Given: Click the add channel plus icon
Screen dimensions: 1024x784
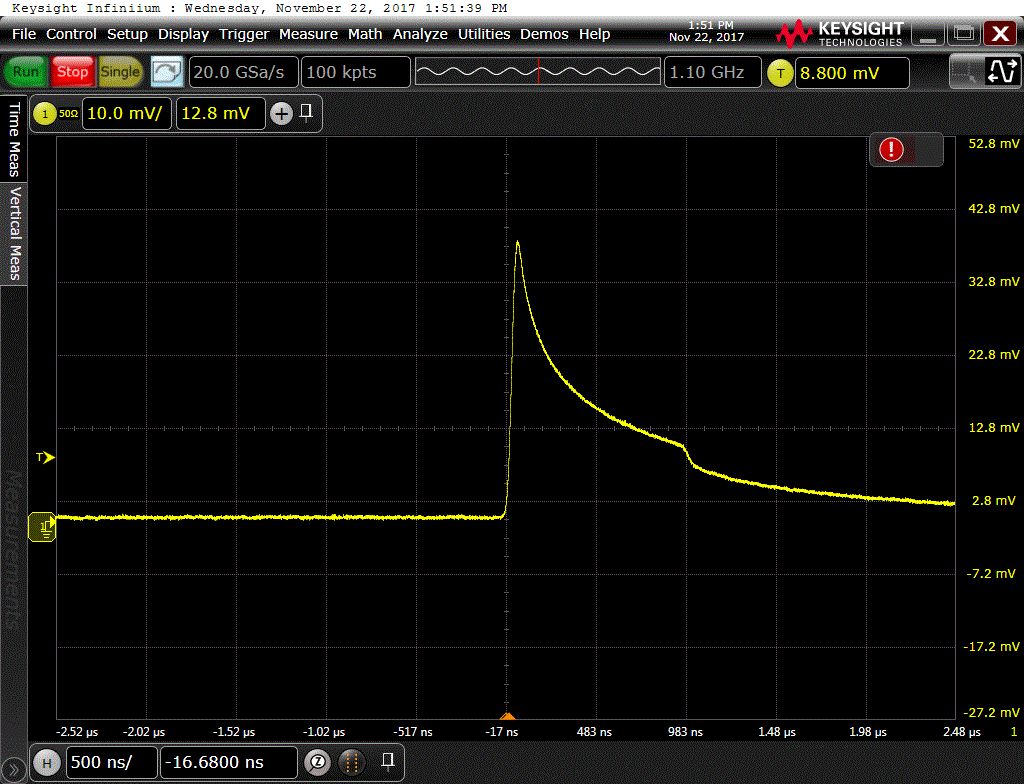Looking at the screenshot, I should (x=281, y=114).
